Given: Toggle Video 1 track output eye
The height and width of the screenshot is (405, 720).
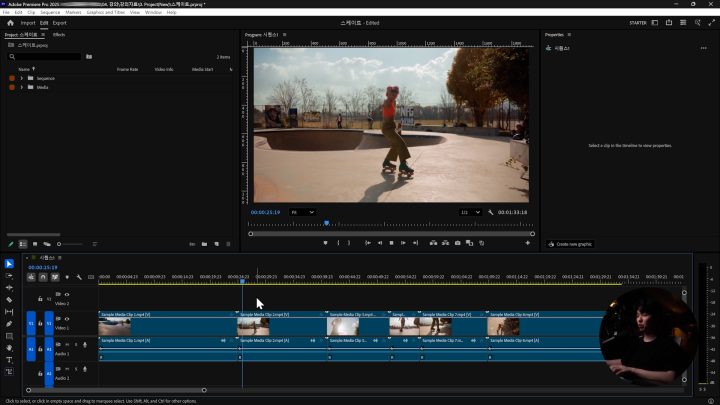Looking at the screenshot, I should click(x=67, y=317).
